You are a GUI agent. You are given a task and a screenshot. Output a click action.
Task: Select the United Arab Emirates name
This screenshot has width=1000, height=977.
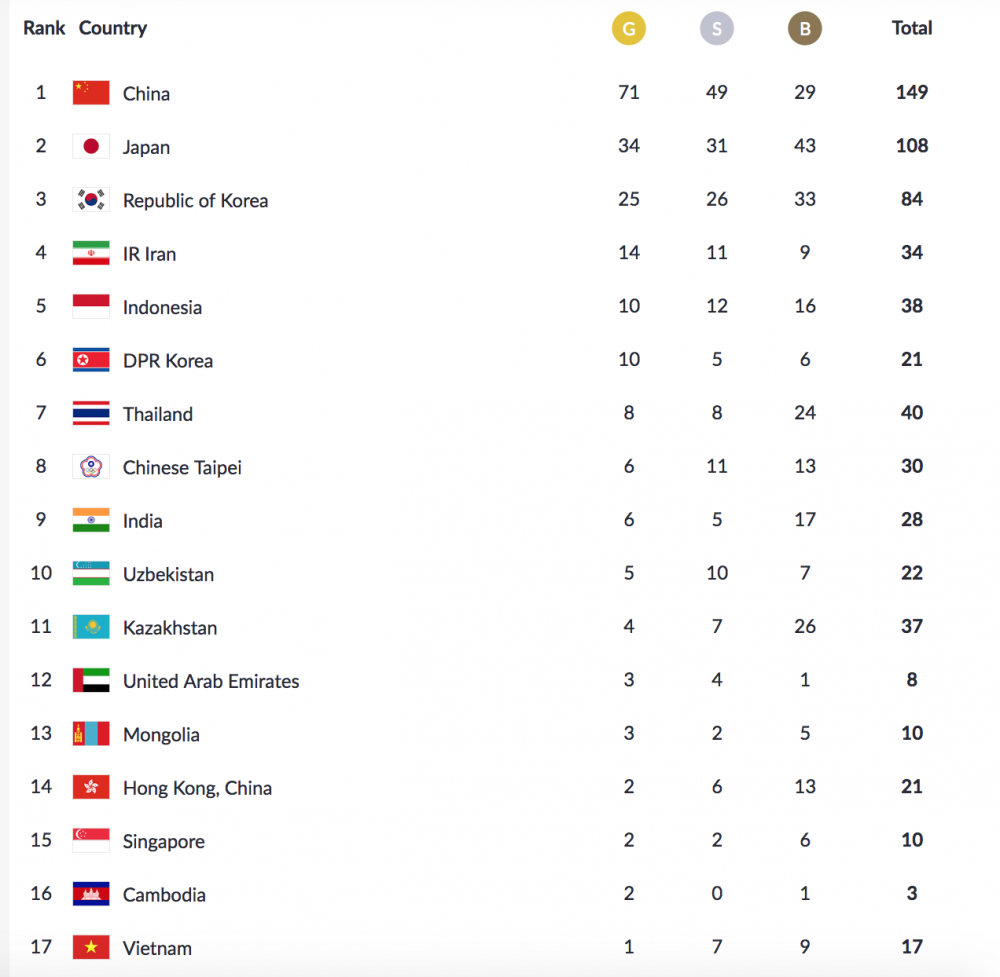point(211,681)
